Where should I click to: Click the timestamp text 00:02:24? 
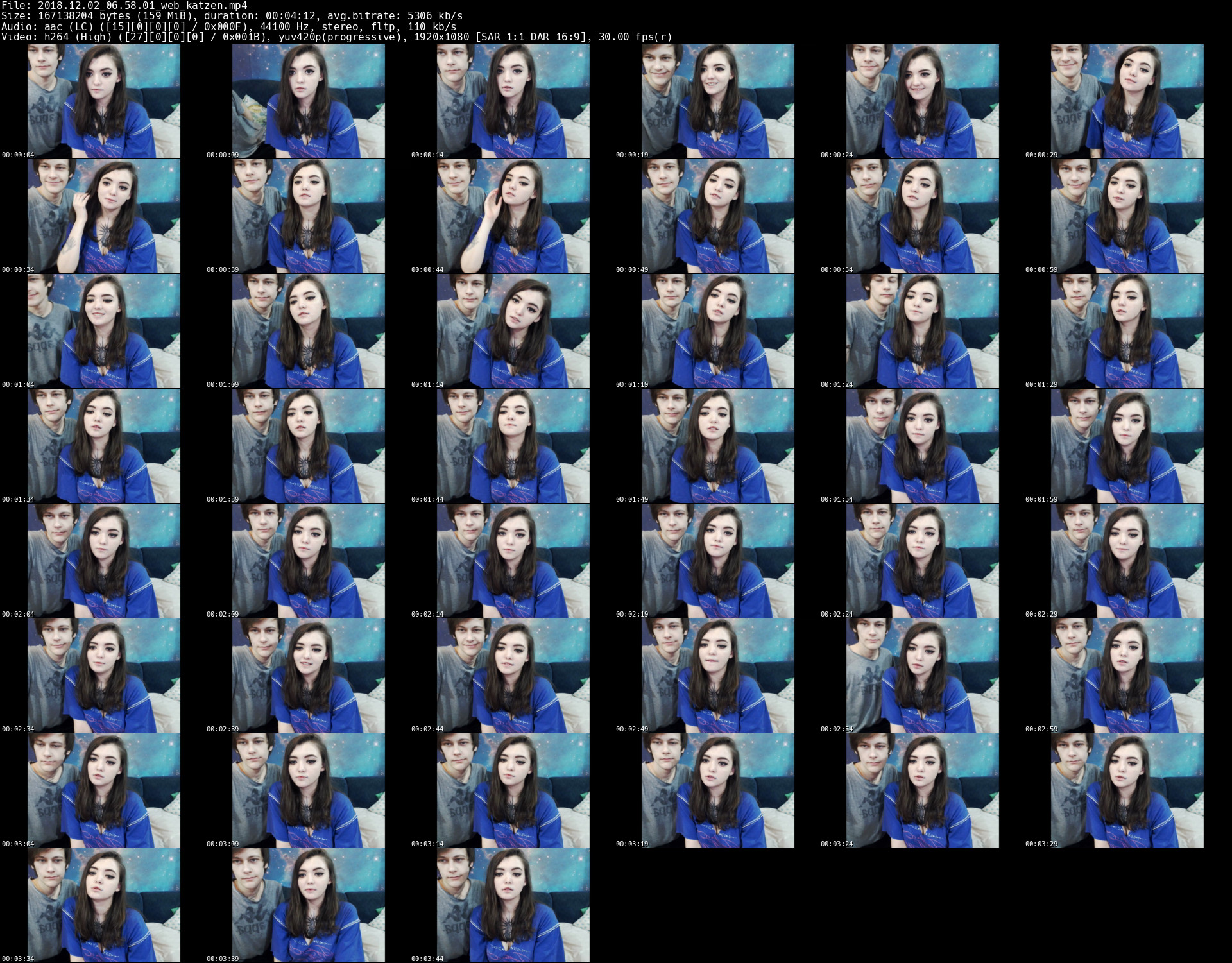[x=837, y=615]
